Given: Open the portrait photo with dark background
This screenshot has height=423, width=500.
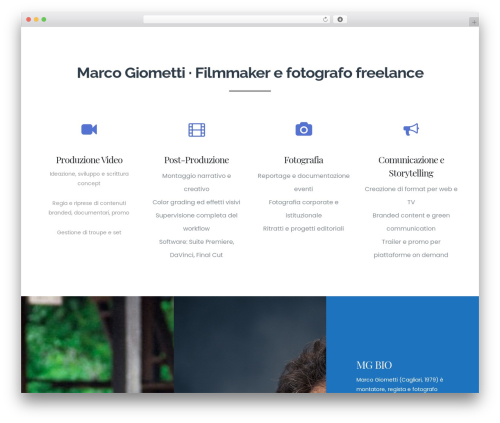Looking at the screenshot, I should pos(250,344).
